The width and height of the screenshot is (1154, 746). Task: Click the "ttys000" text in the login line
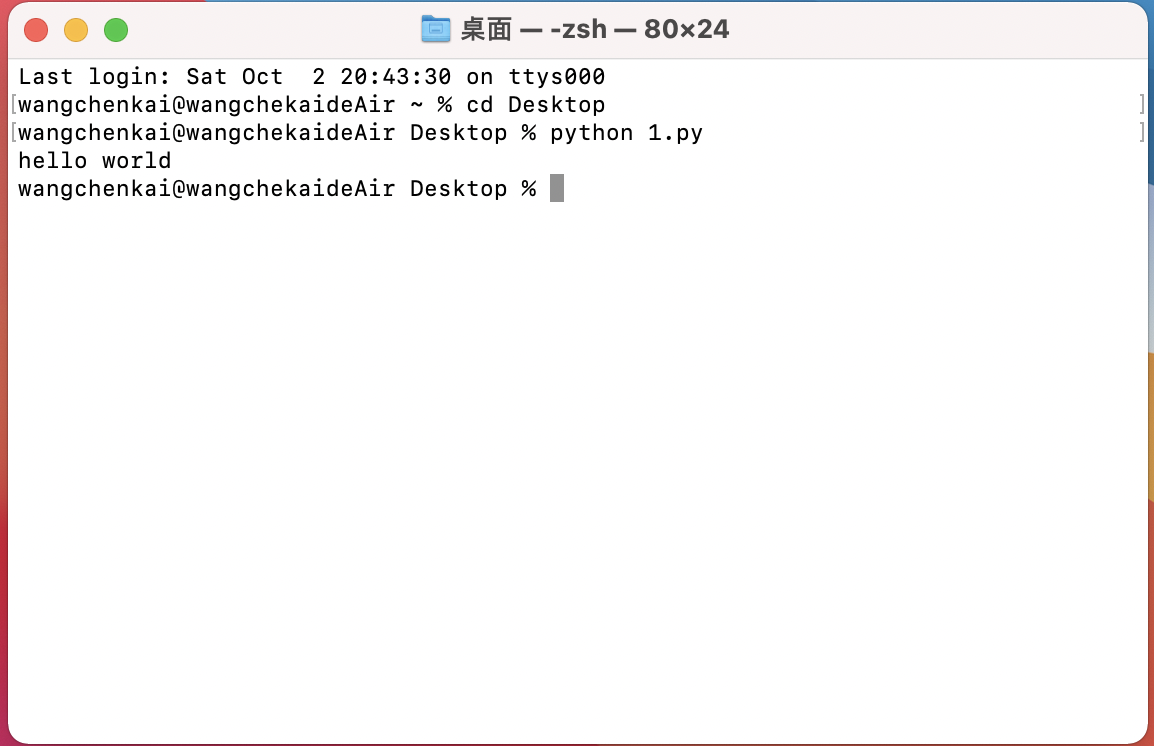click(556, 77)
